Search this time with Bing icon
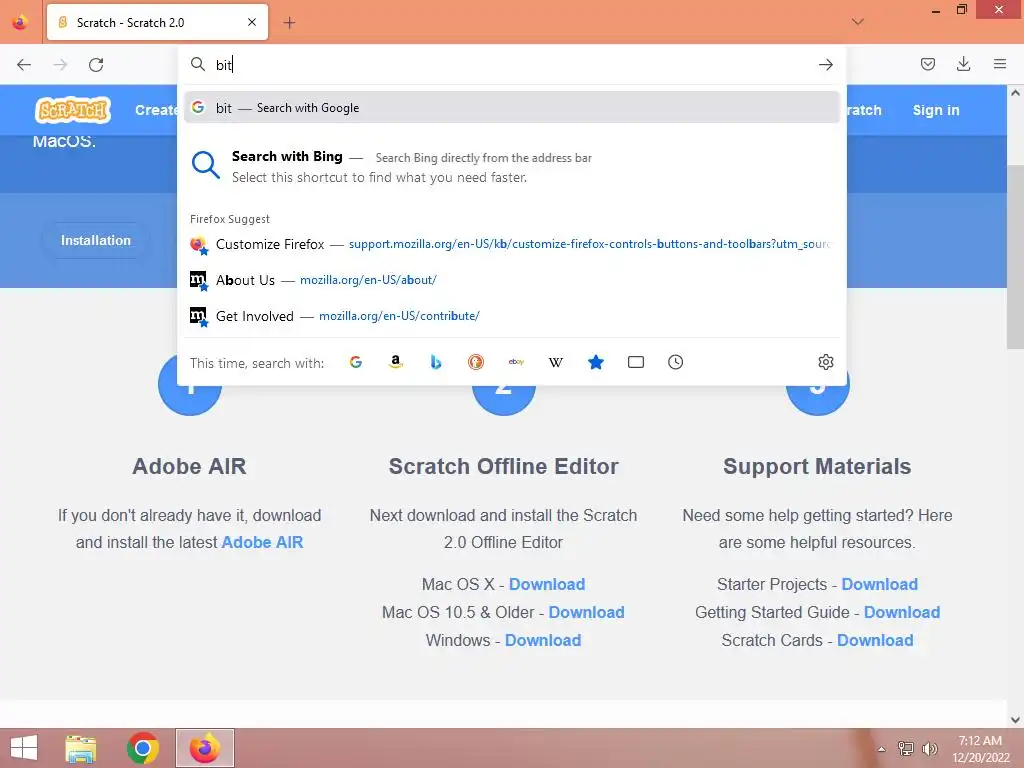 click(x=436, y=362)
